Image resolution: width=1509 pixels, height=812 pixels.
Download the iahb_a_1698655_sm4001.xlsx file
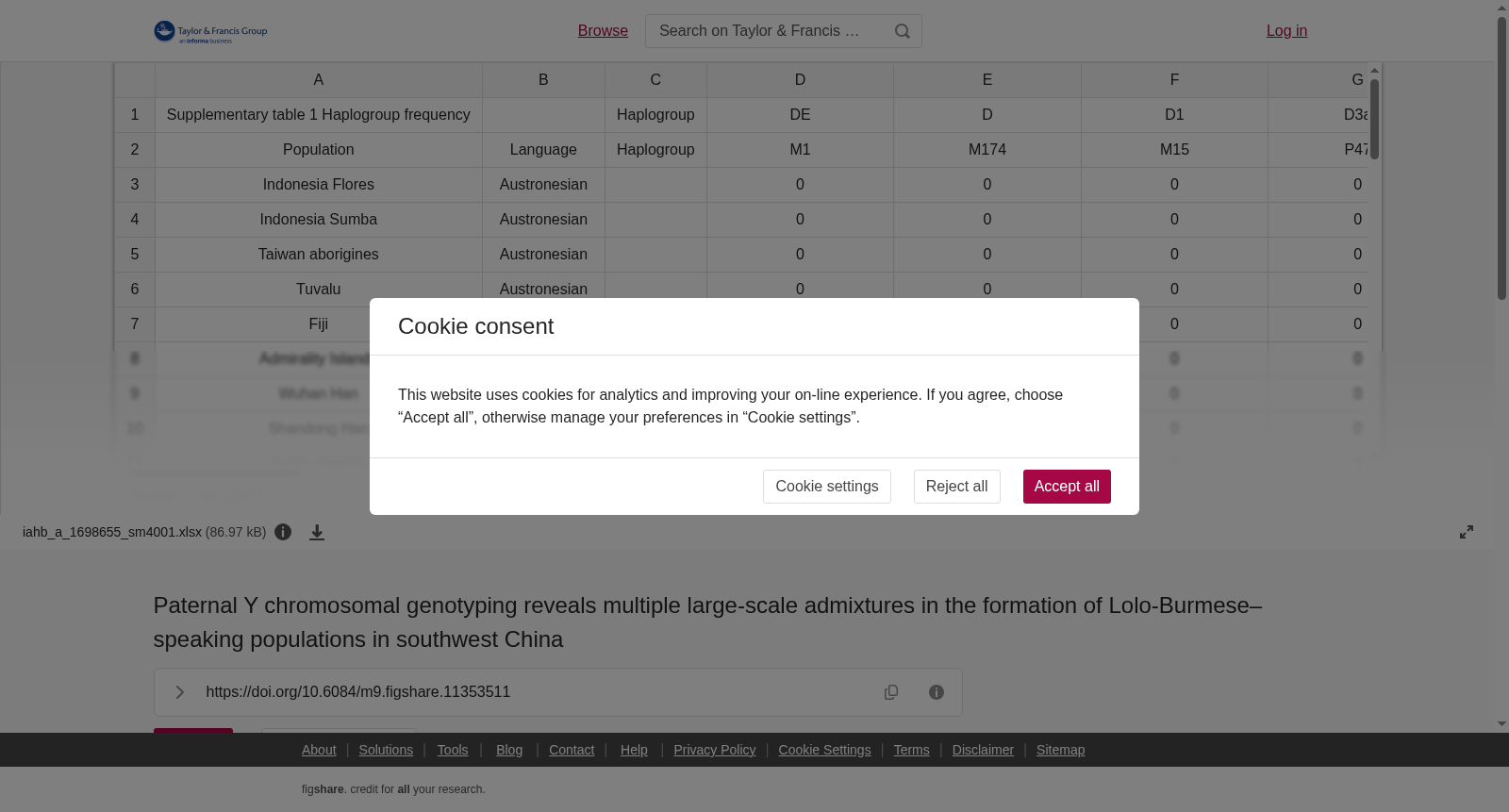click(x=317, y=533)
